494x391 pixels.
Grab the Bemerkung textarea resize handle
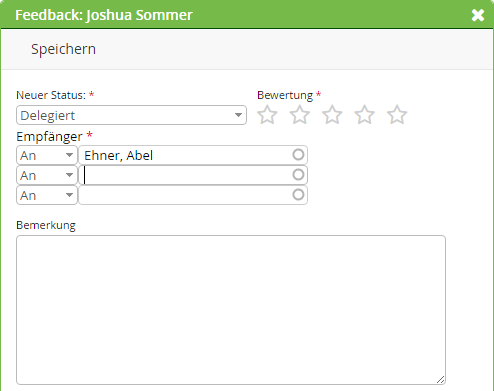coord(440,379)
